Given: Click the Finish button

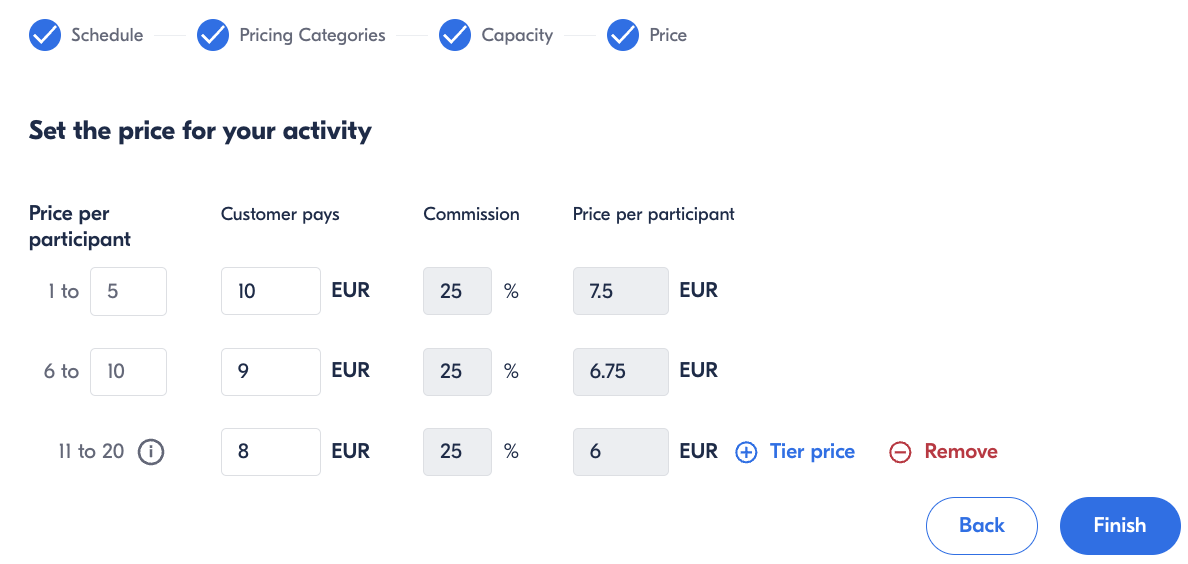Looking at the screenshot, I should (x=1120, y=525).
